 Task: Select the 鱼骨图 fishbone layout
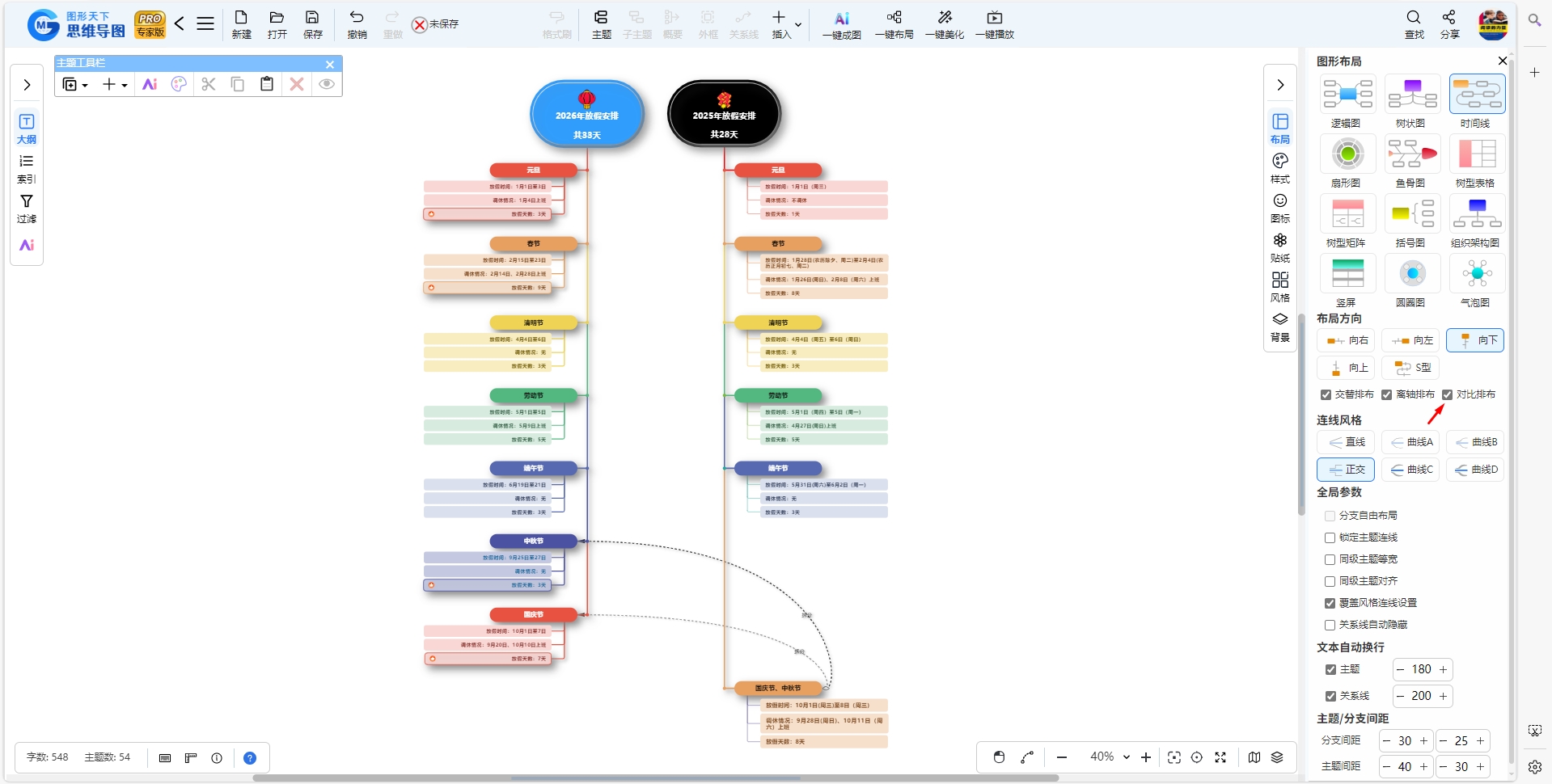[1412, 161]
